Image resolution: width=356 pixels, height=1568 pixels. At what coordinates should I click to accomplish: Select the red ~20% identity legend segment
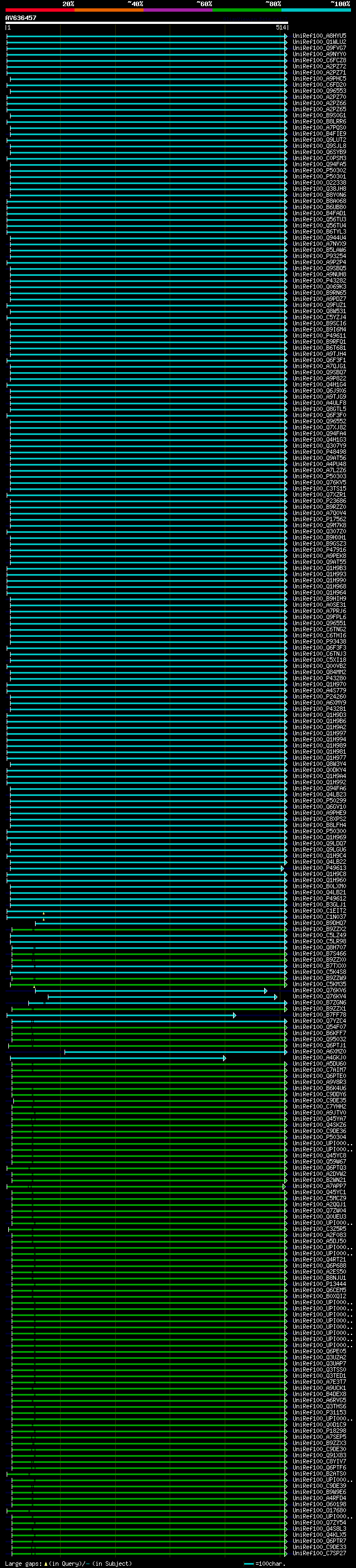pyautogui.click(x=39, y=10)
